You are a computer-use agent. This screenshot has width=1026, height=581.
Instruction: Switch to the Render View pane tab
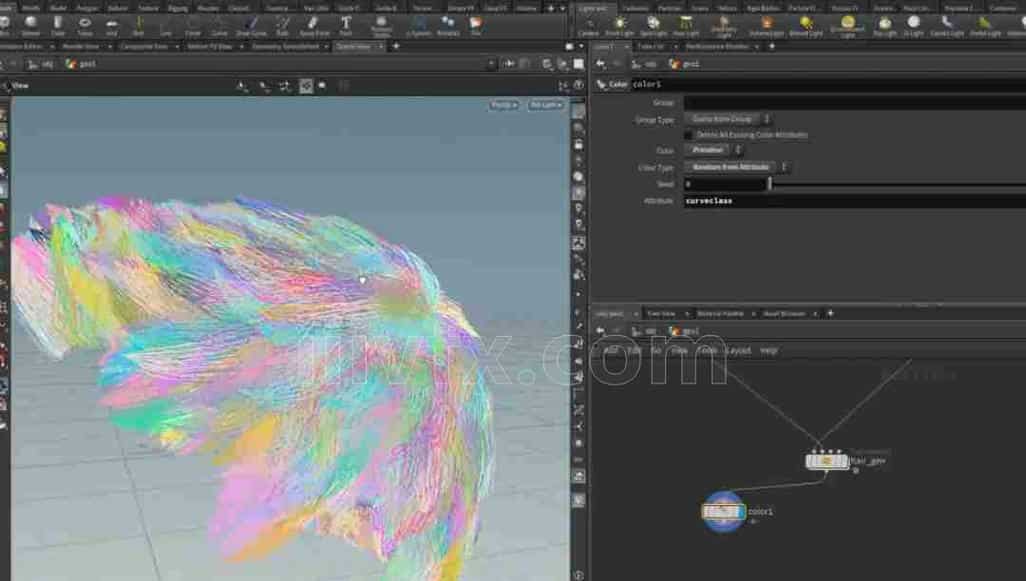(x=81, y=46)
